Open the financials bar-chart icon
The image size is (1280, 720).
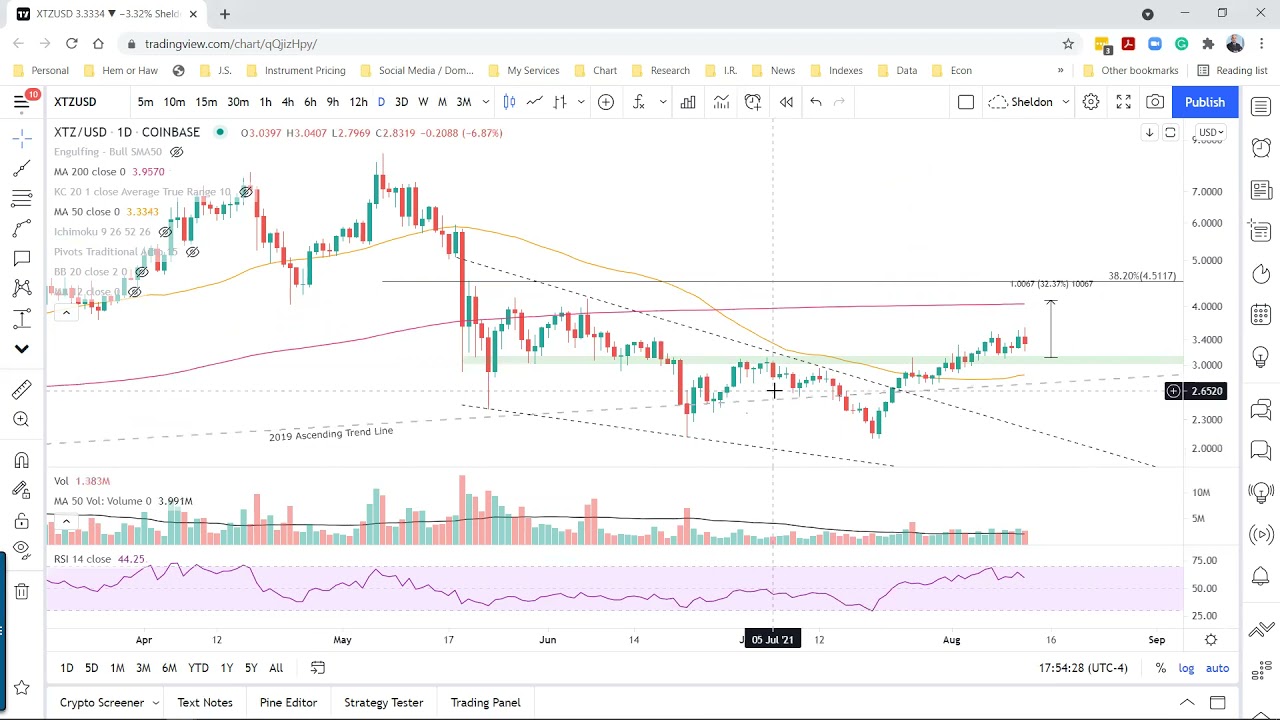pos(688,102)
